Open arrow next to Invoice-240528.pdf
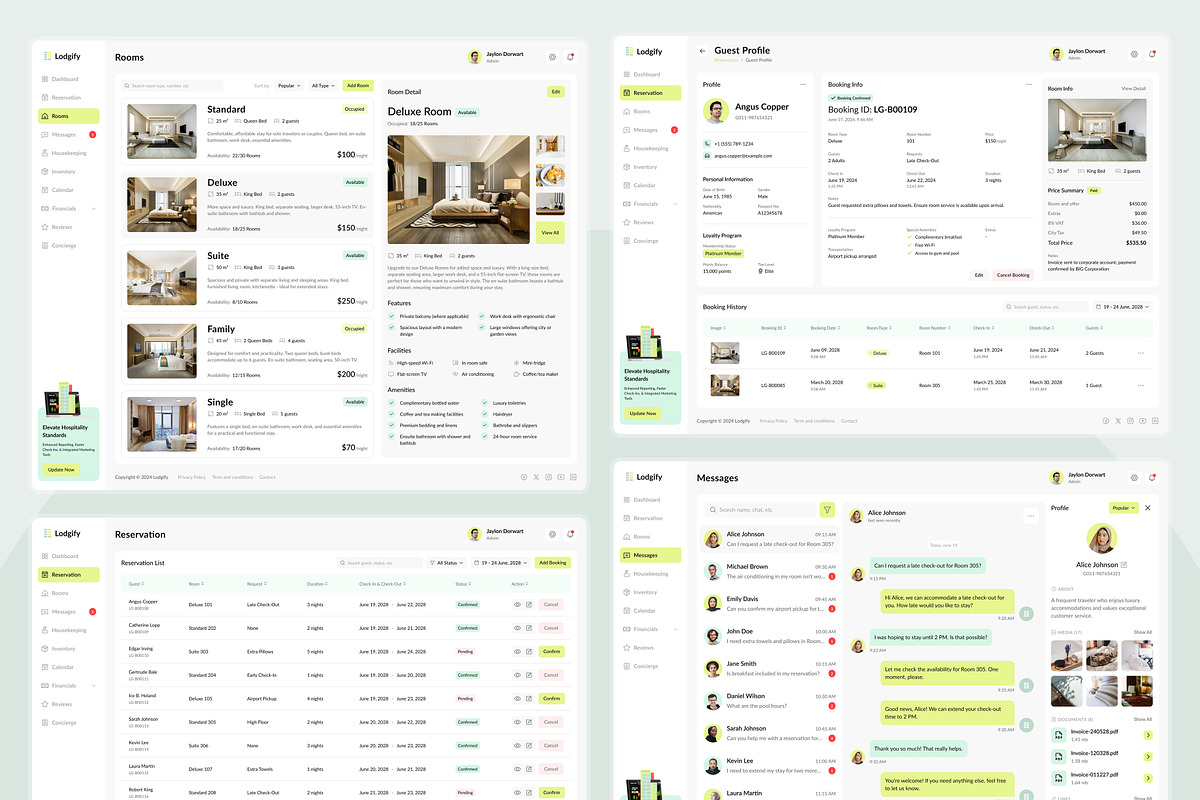 (x=1148, y=735)
